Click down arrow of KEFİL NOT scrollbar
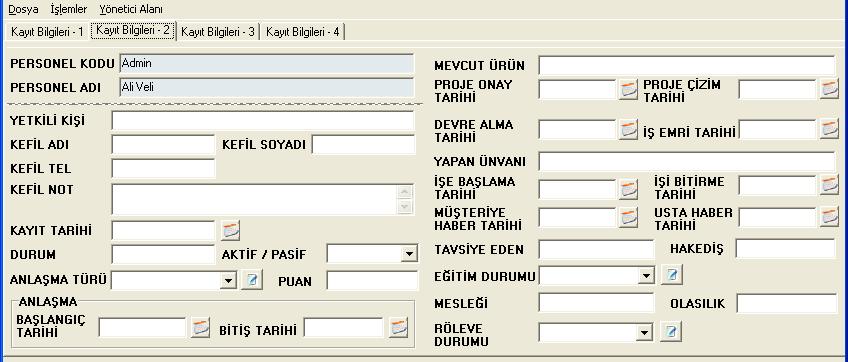The width and height of the screenshot is (848, 362). (405, 206)
